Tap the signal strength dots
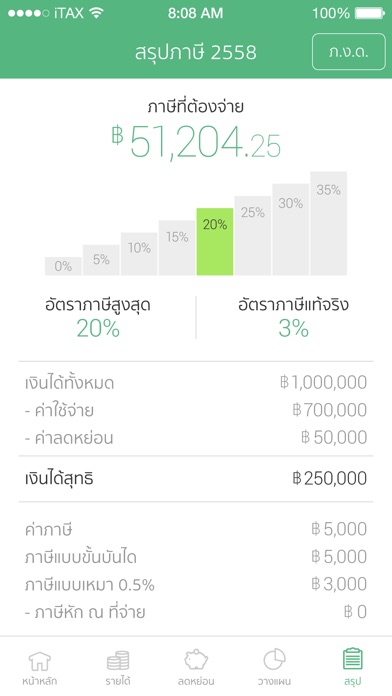 [x=28, y=13]
